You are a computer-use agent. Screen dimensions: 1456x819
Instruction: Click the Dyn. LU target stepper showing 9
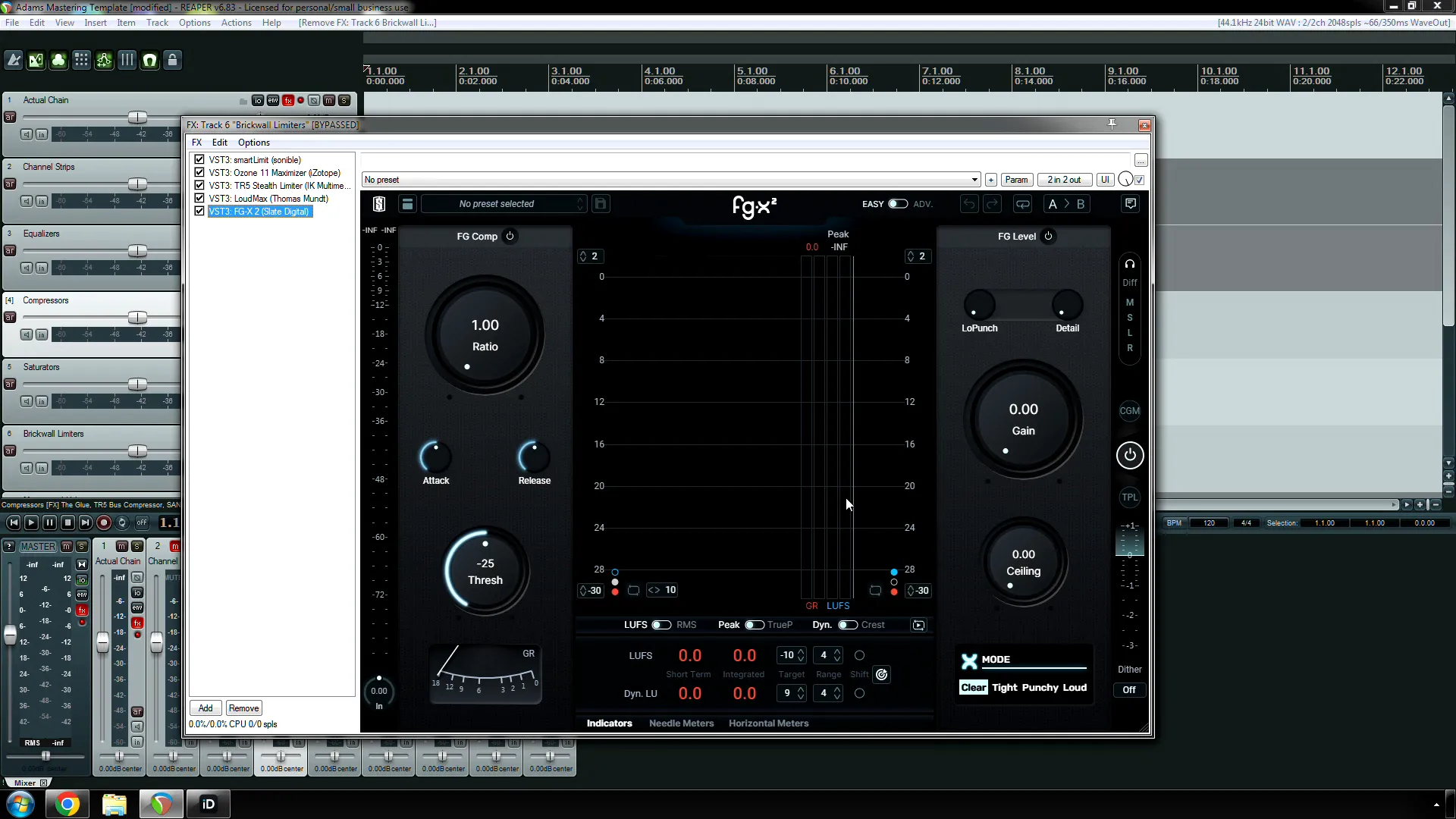[792, 693]
